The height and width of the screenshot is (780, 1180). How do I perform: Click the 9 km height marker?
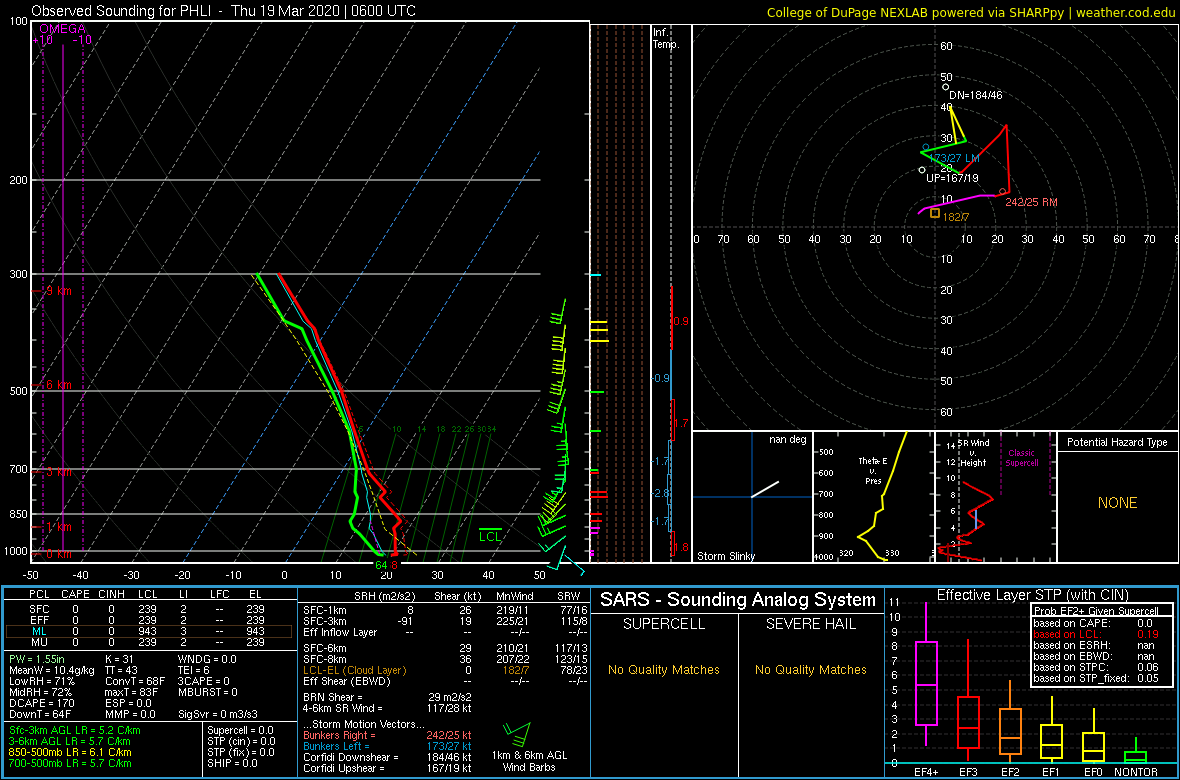53,290
